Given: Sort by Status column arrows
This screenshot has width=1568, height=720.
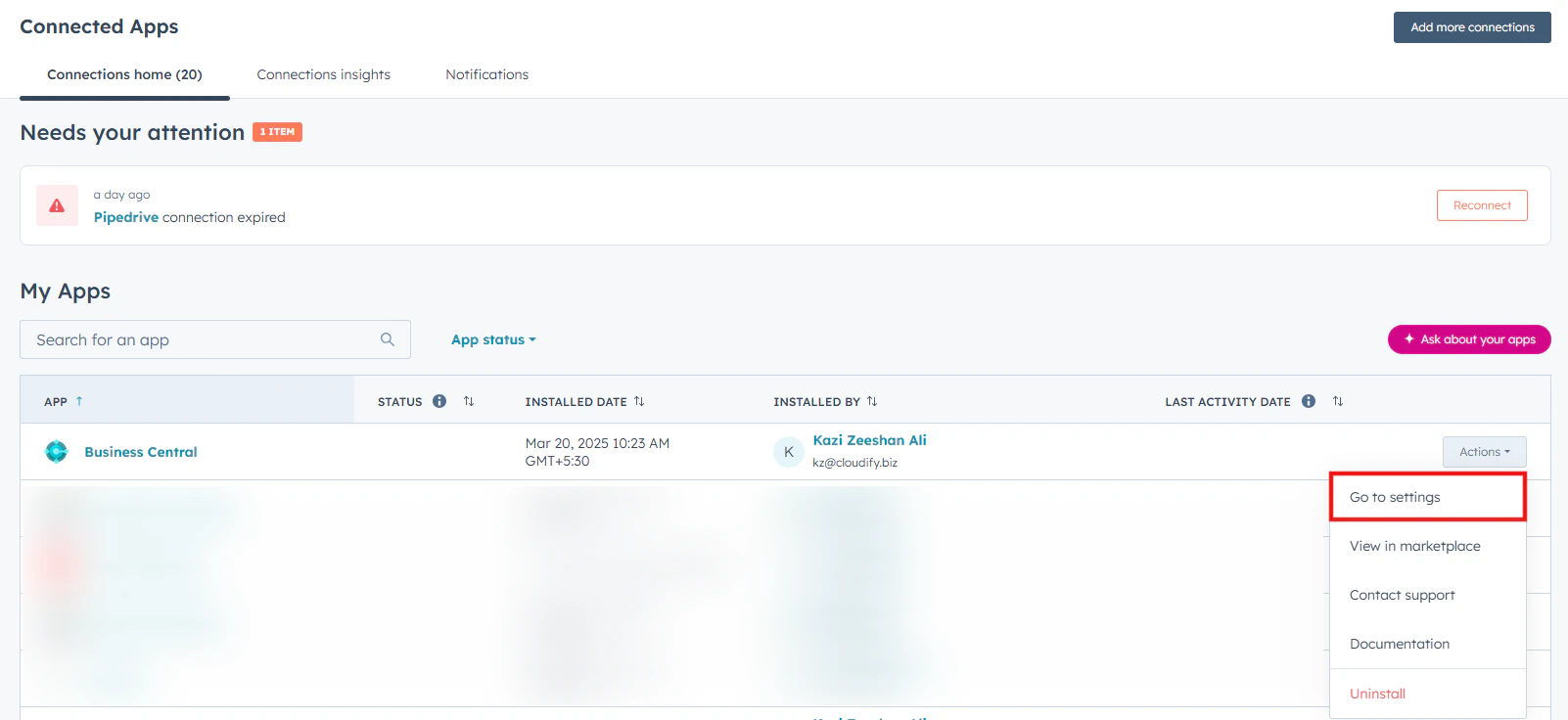Looking at the screenshot, I should click(469, 401).
